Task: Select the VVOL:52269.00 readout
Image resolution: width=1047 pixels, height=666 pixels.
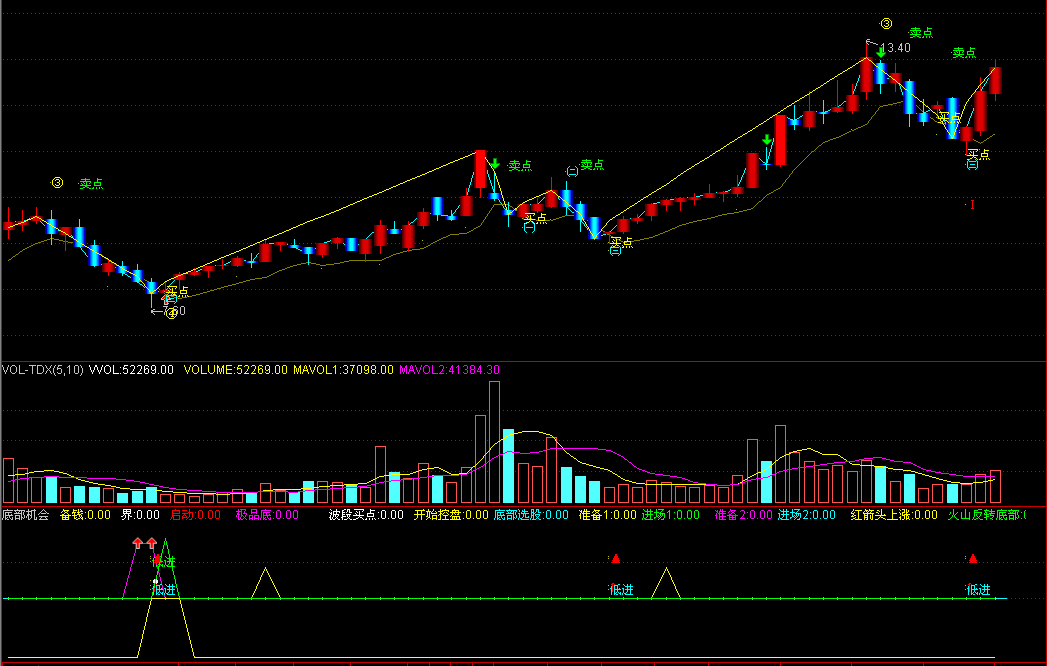Action: [x=131, y=369]
